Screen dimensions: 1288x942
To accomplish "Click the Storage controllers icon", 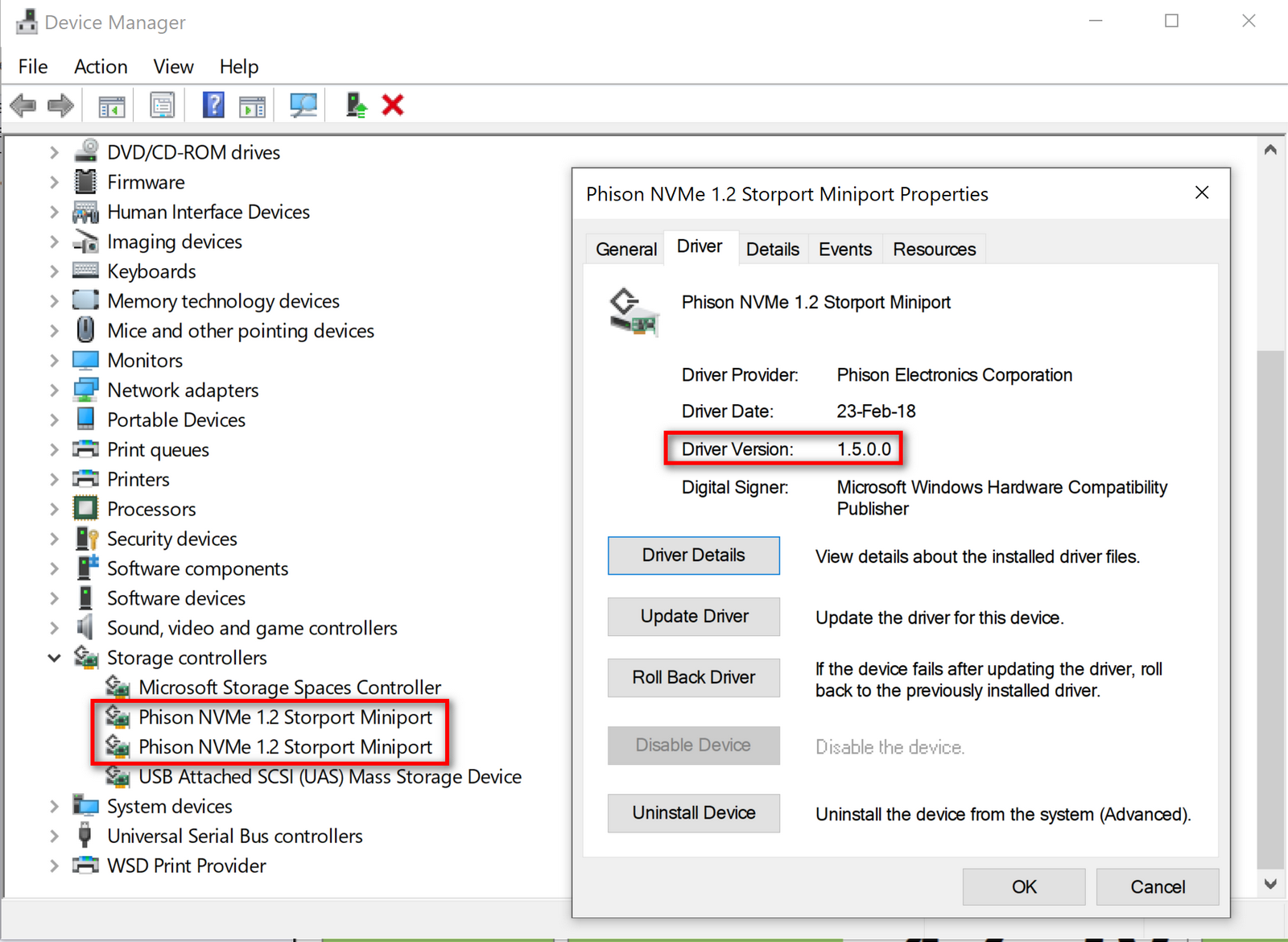I will pyautogui.click(x=85, y=657).
